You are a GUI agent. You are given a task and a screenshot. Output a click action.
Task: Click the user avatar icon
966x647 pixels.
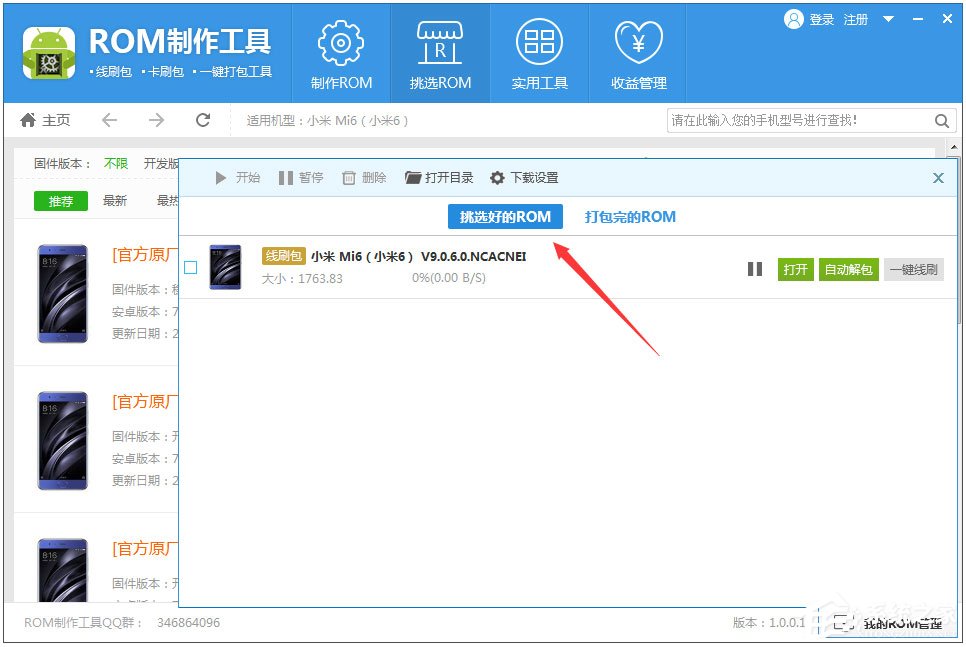[794, 19]
